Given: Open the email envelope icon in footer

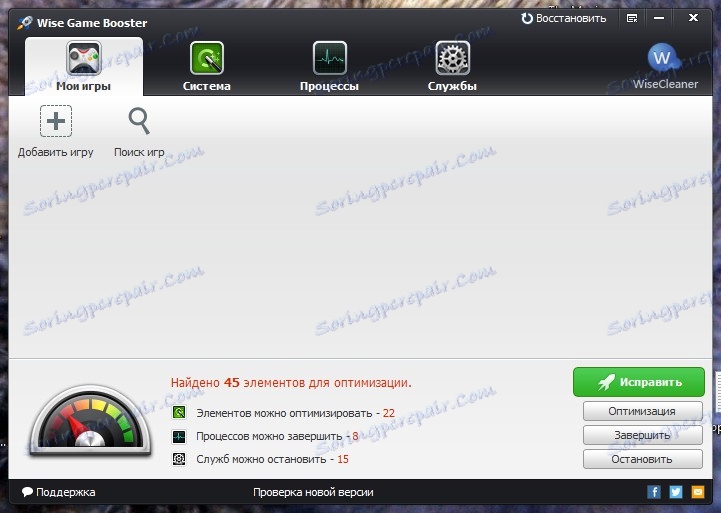Looking at the screenshot, I should click(x=698, y=492).
